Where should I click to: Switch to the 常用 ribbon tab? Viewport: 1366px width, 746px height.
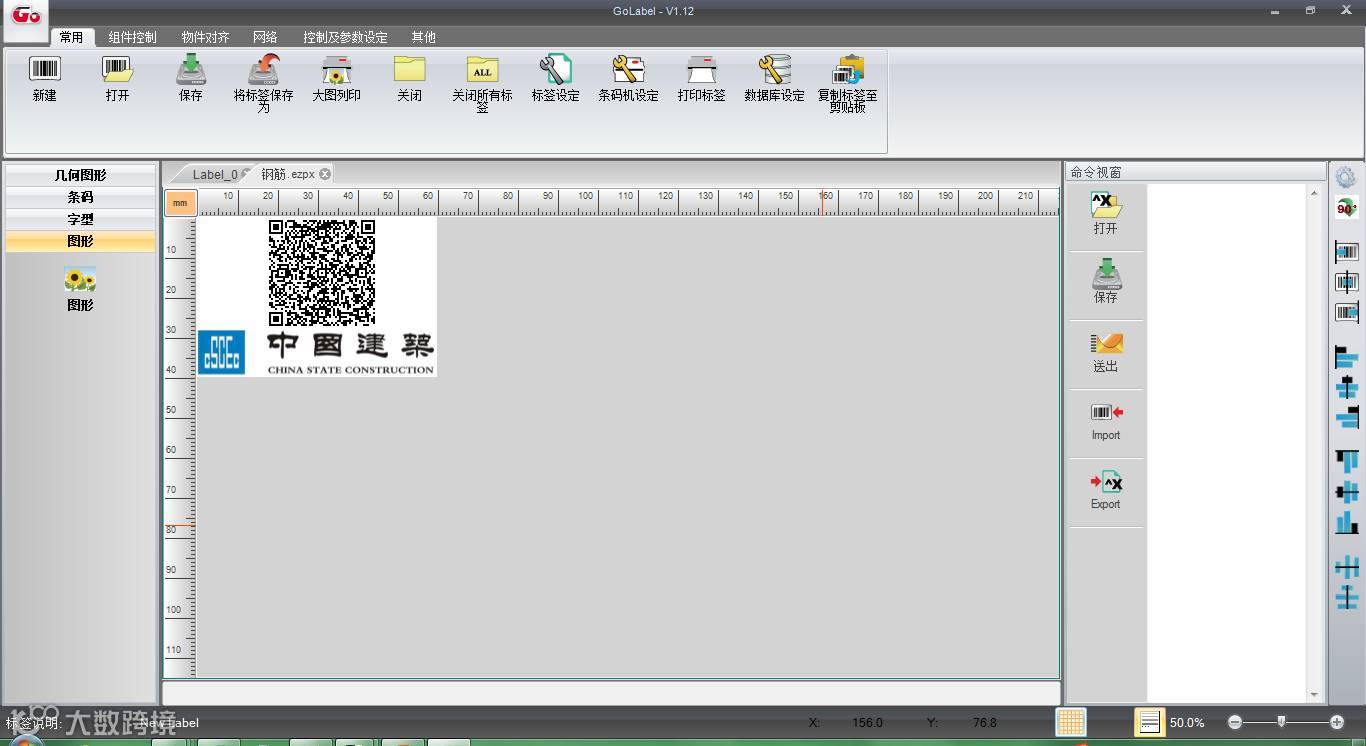(x=71, y=37)
